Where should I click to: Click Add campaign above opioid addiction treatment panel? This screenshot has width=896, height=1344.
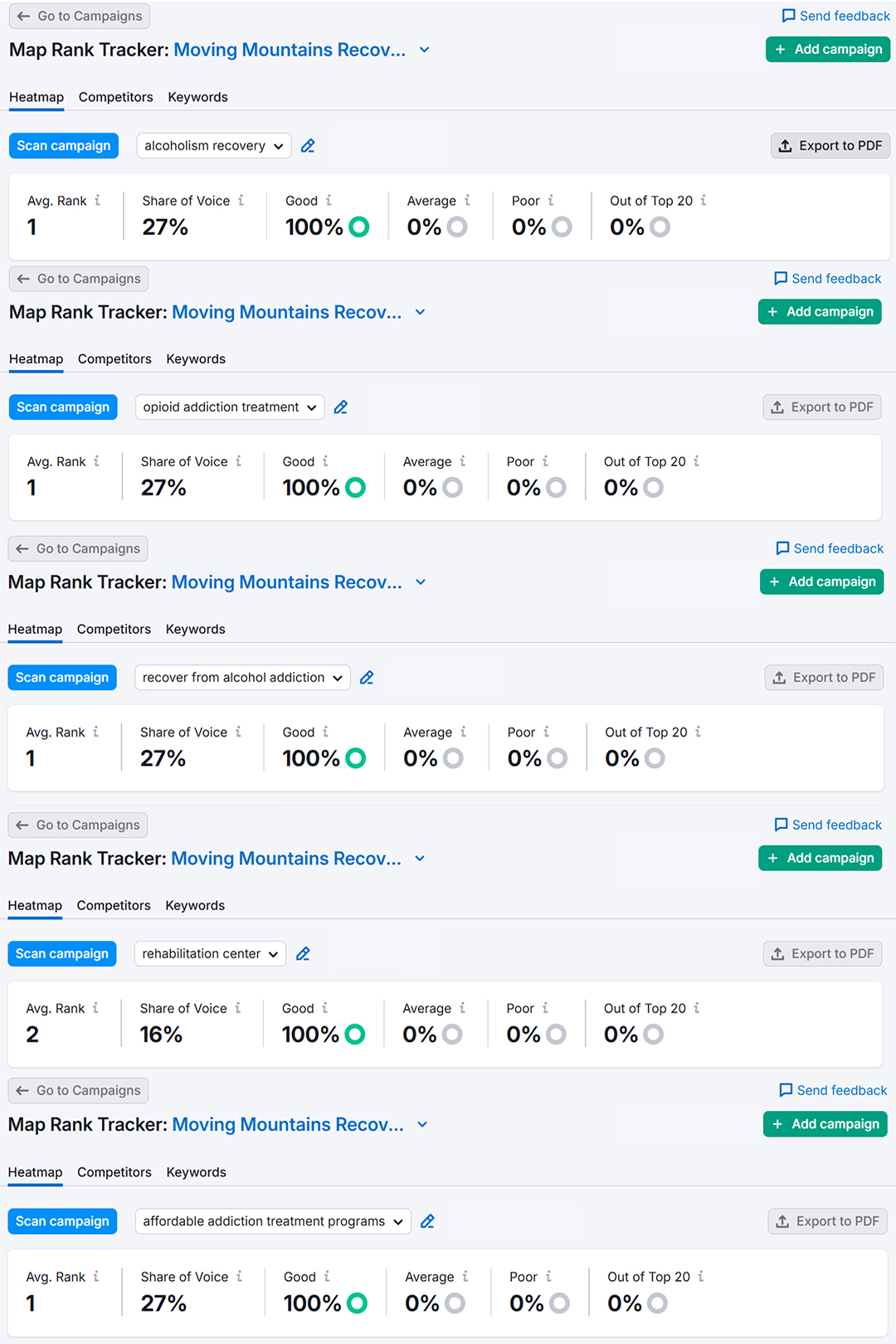coord(820,312)
